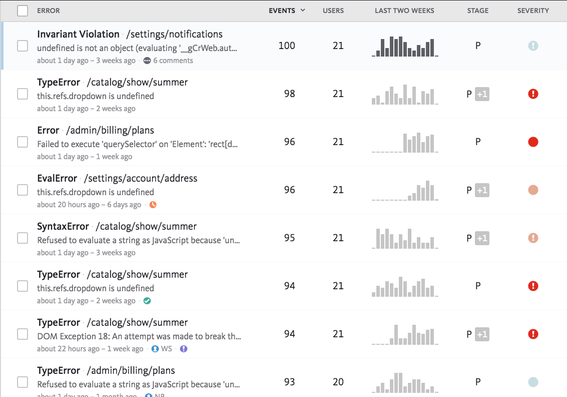This screenshot has height=397, width=567.
Task: Check the Invariant Violation row checkbox
Action: click(22, 46)
